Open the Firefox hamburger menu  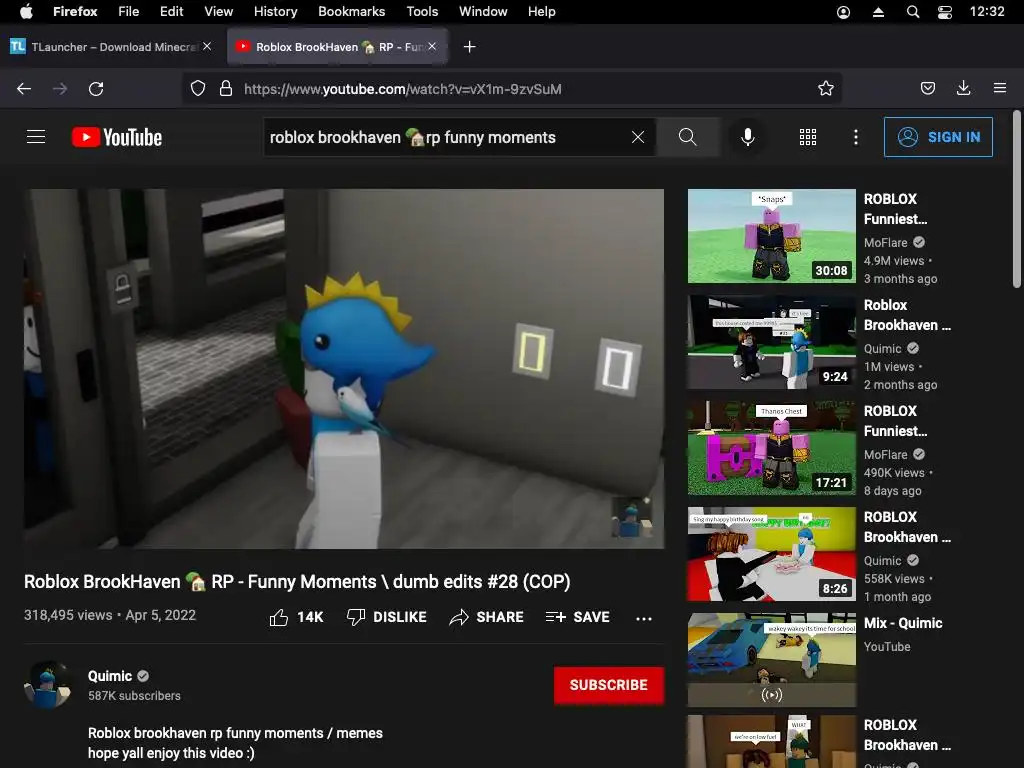pyautogui.click(x=999, y=88)
